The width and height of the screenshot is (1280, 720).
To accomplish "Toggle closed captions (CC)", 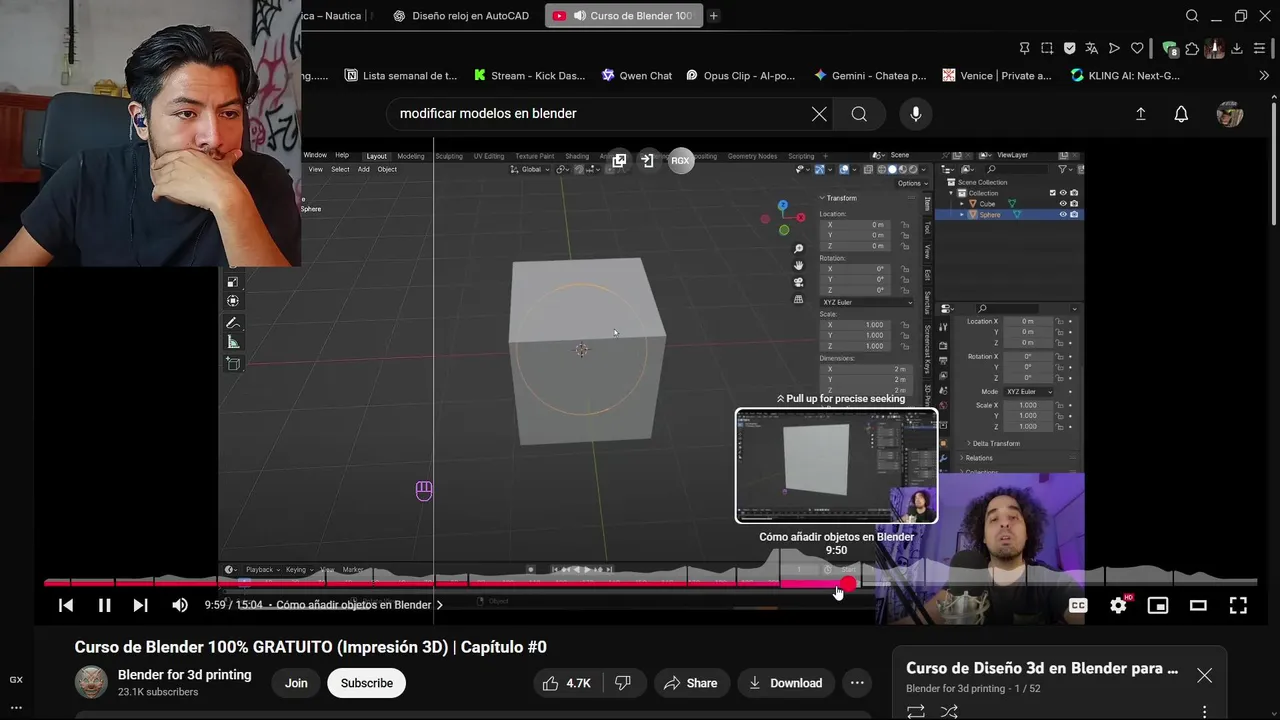I will click(x=1078, y=605).
